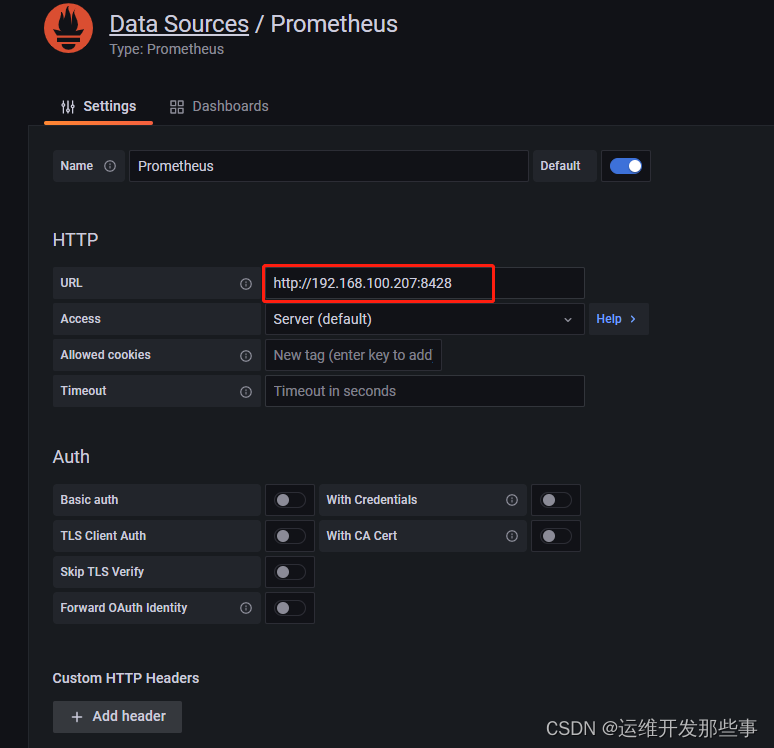
Task: Click the Allowed cookies New tag field
Action: [353, 355]
